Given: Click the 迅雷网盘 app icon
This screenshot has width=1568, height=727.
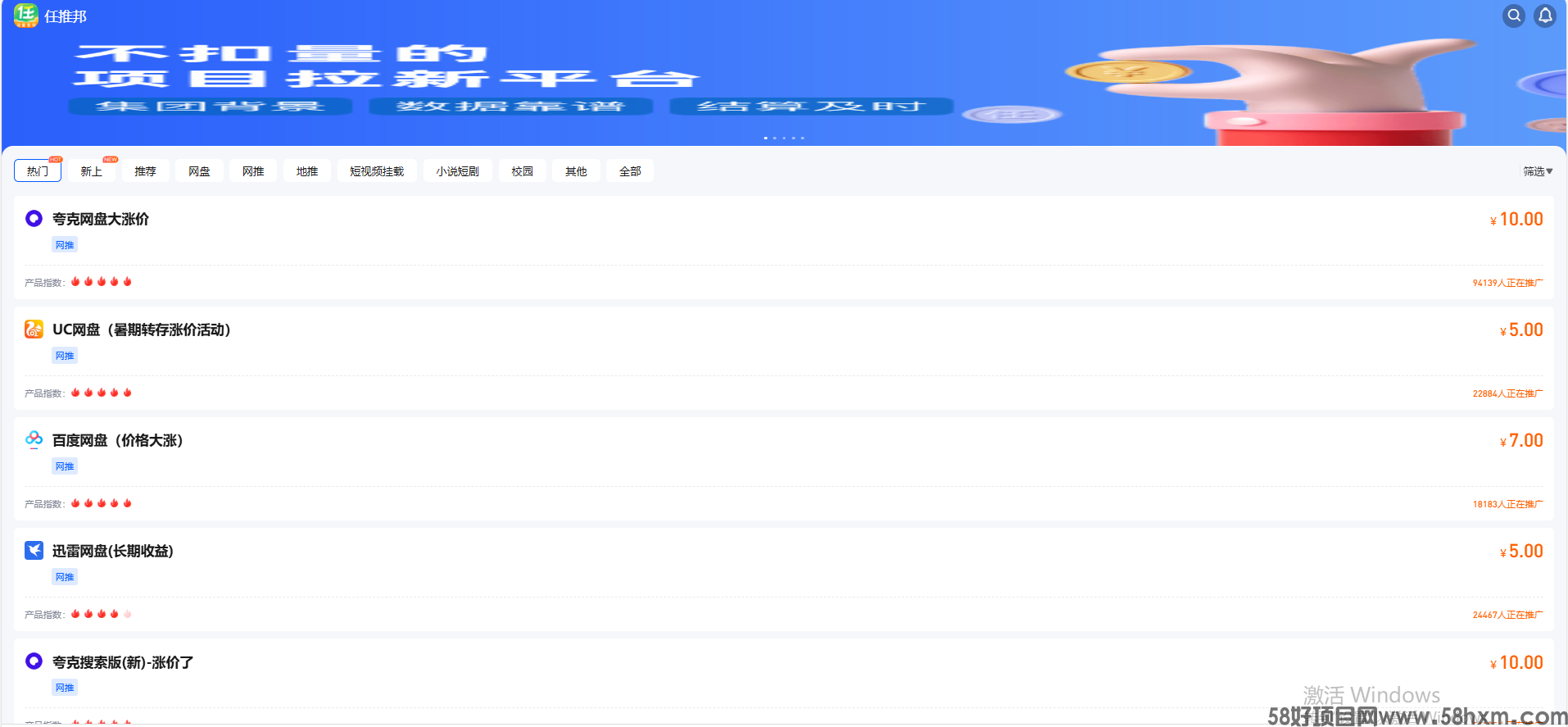Looking at the screenshot, I should (34, 551).
